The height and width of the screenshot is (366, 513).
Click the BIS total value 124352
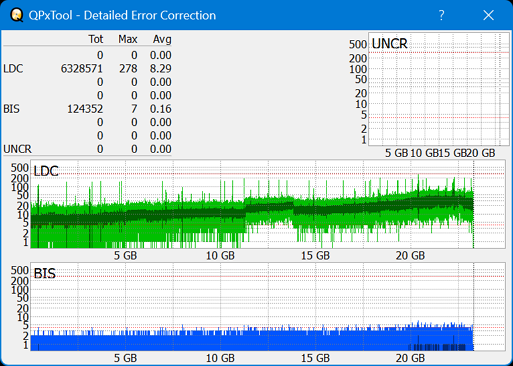tap(85, 109)
